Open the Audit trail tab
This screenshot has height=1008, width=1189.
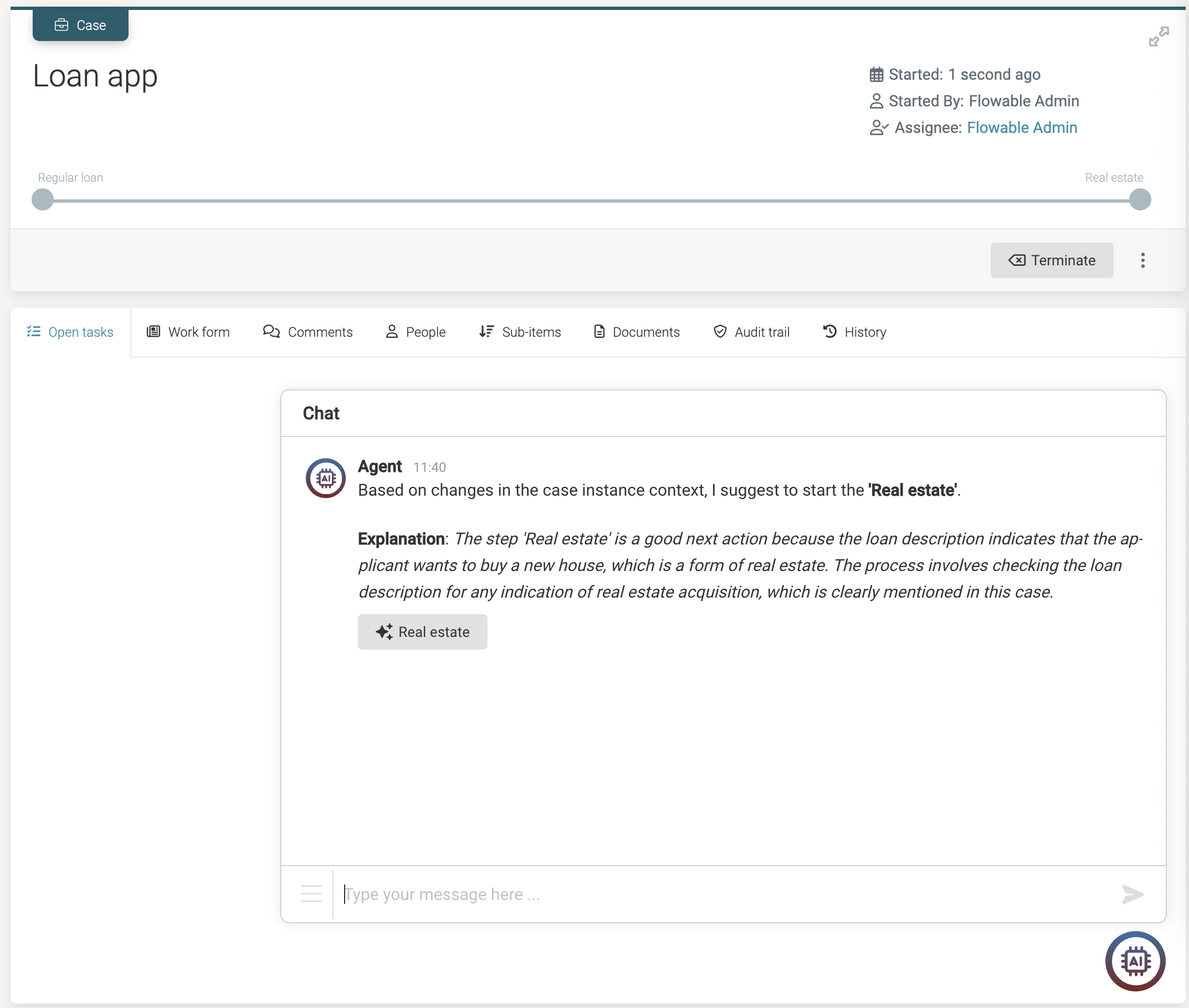pyautogui.click(x=751, y=332)
